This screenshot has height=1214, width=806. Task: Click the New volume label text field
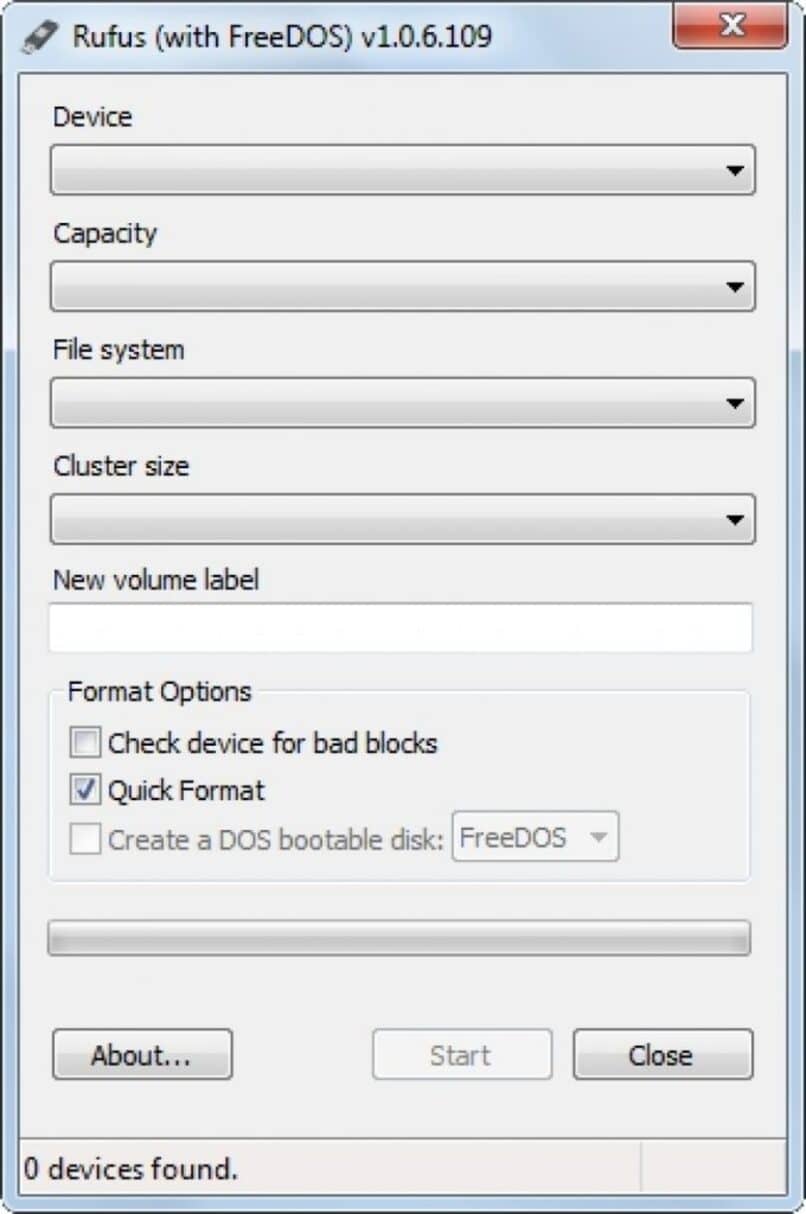(x=400, y=628)
